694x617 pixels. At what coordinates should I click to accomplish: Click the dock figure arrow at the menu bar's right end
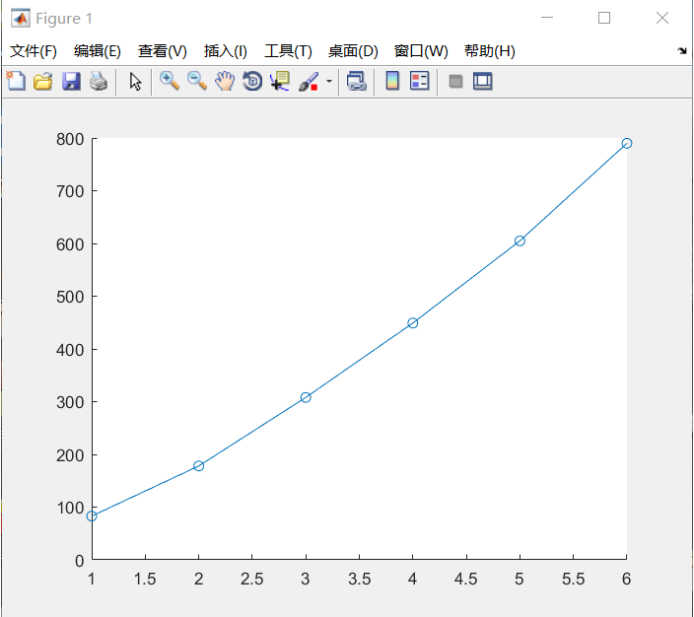pyautogui.click(x=682, y=50)
